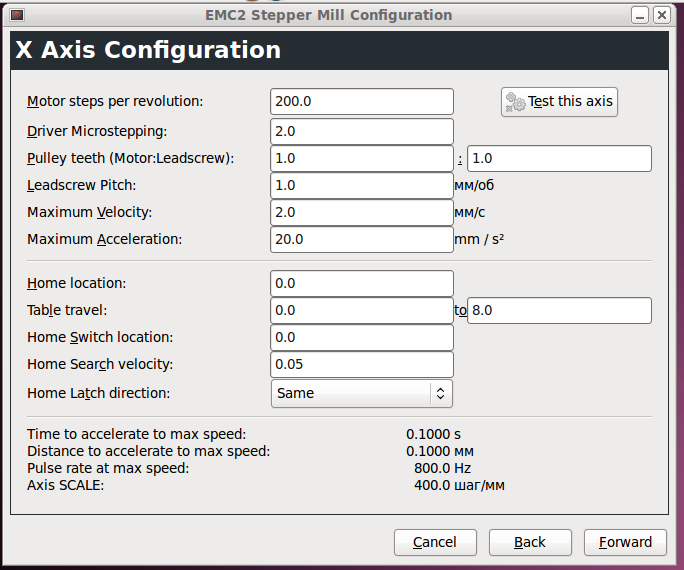Minimize the EMC2 configuration window
The height and width of the screenshot is (570, 684).
point(639,15)
